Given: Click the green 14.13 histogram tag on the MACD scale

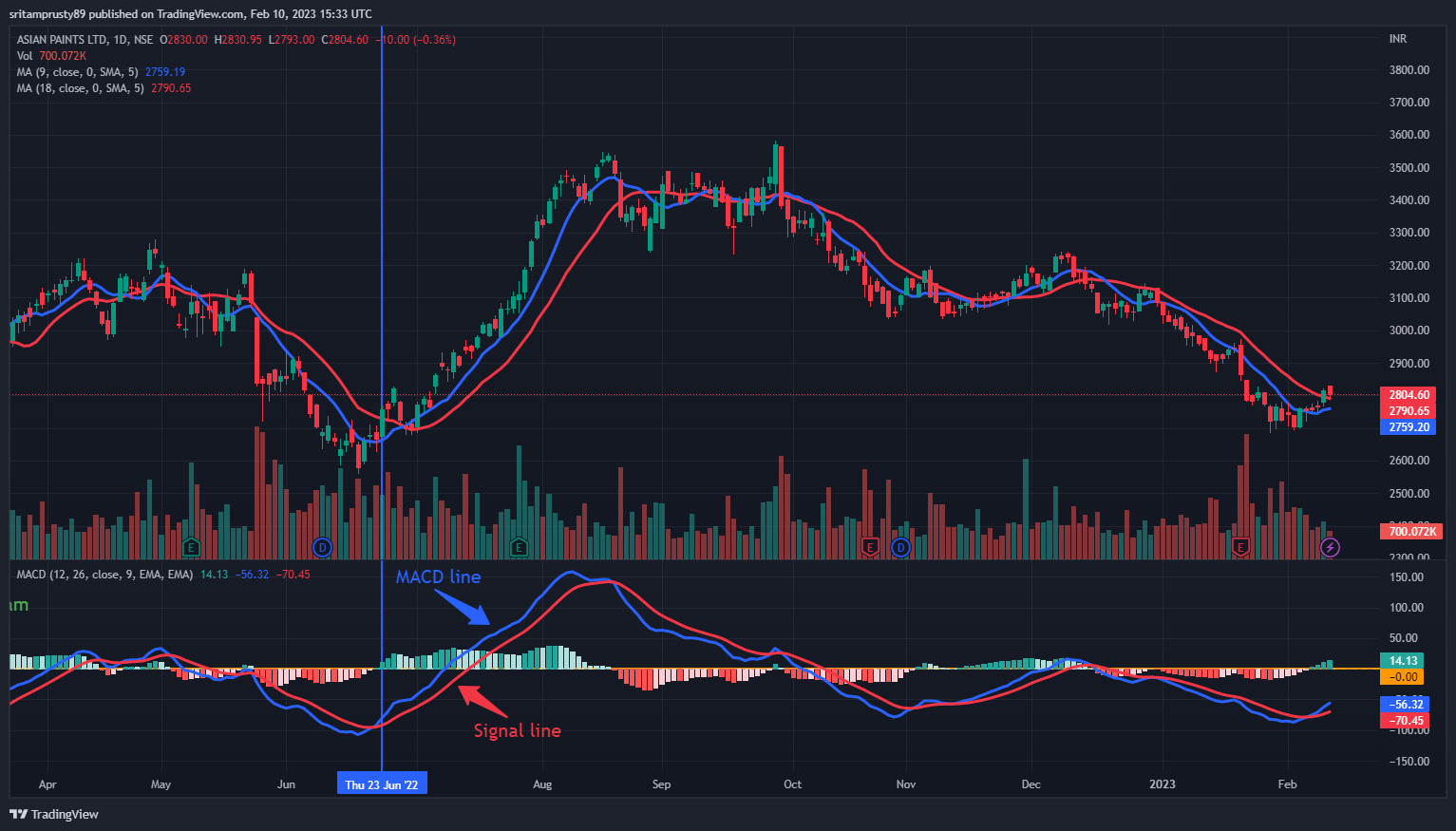Looking at the screenshot, I should click(x=1402, y=661).
